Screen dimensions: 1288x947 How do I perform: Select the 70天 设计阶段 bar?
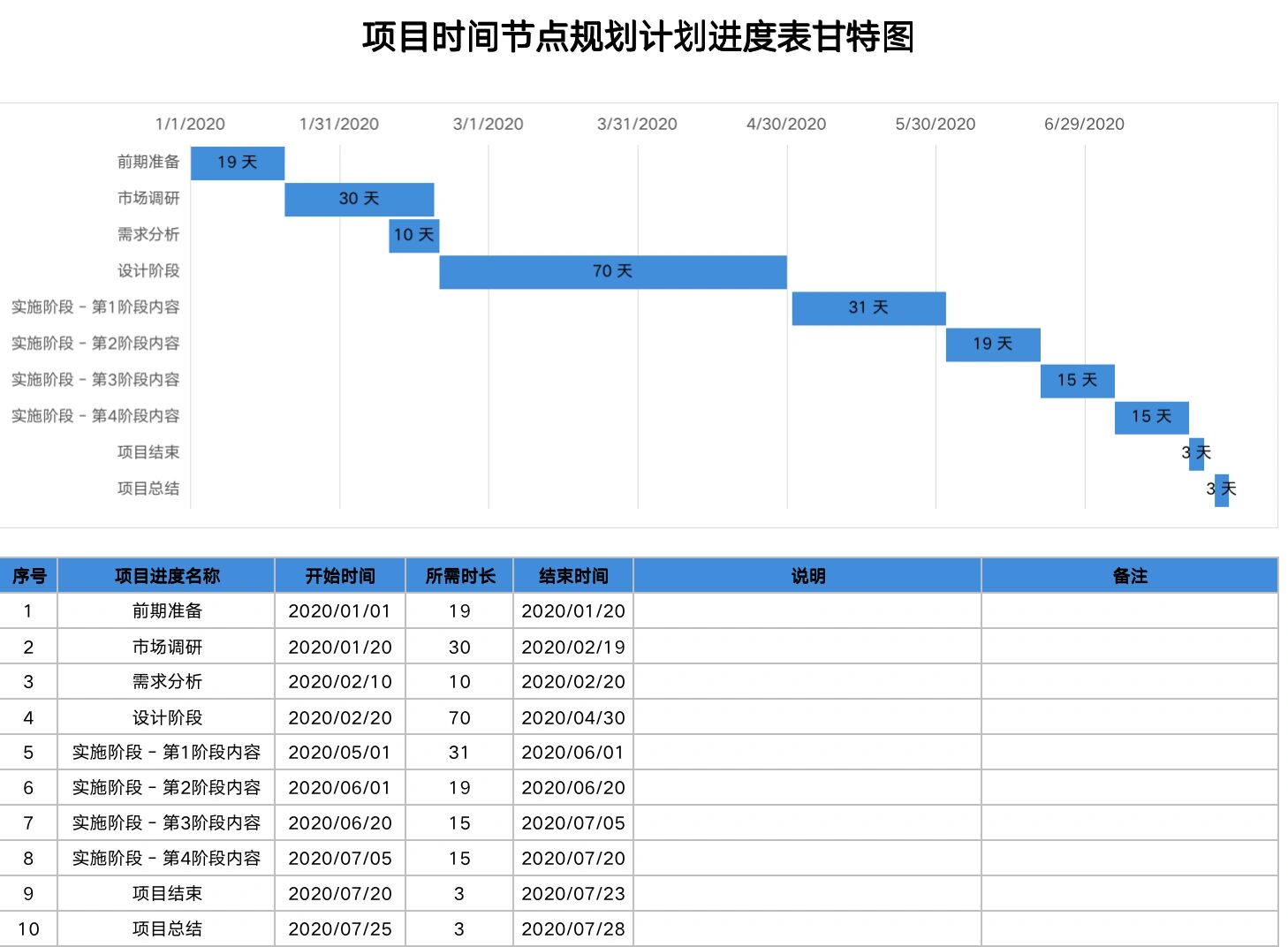(612, 271)
